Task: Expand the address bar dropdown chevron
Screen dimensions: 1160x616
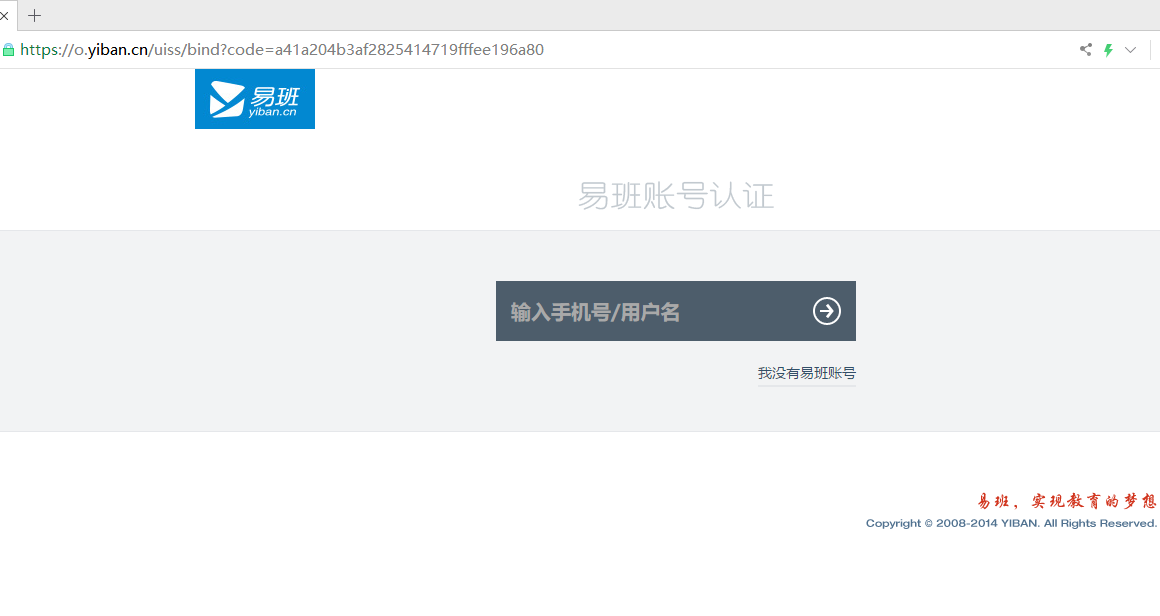Action: coord(1130,50)
